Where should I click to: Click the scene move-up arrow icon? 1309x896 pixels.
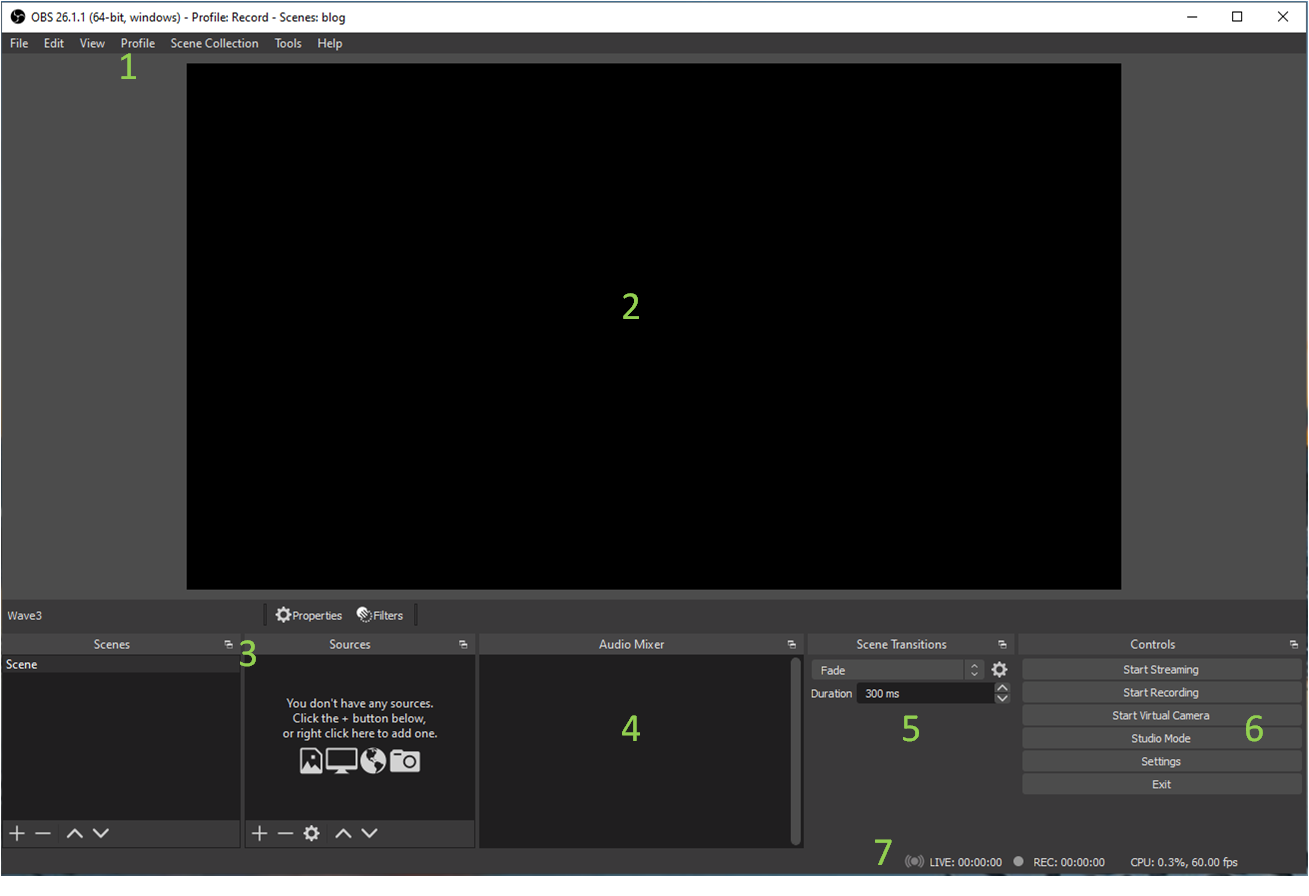75,833
